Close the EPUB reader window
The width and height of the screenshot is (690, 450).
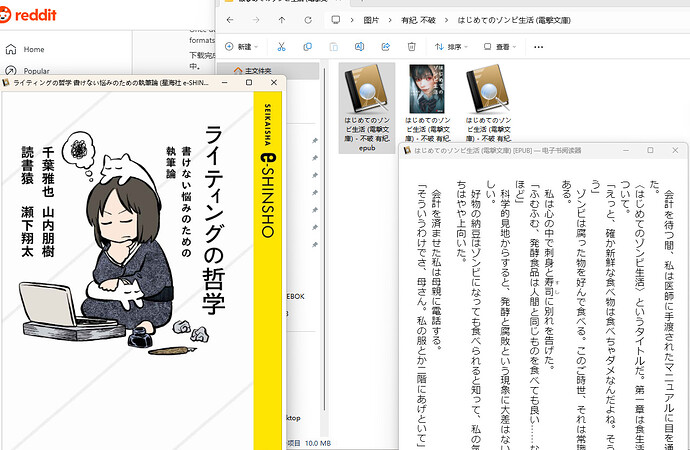click(675, 150)
